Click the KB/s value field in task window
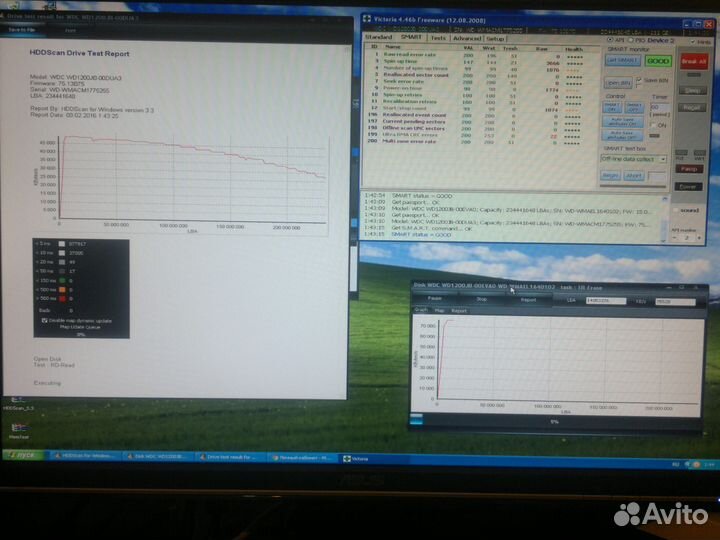The width and height of the screenshot is (720, 540). [675, 302]
